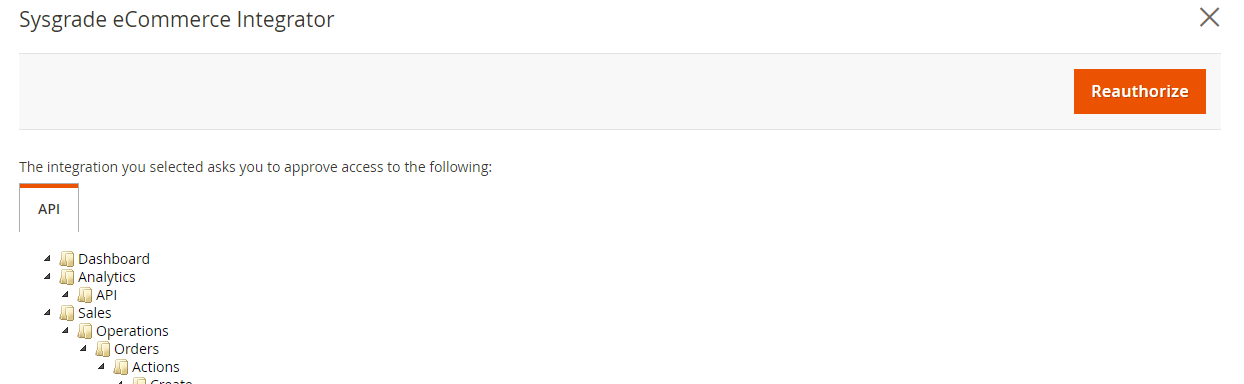Viewport: 1244px width, 384px height.
Task: Click the Reauthorize button
Action: 1140,91
